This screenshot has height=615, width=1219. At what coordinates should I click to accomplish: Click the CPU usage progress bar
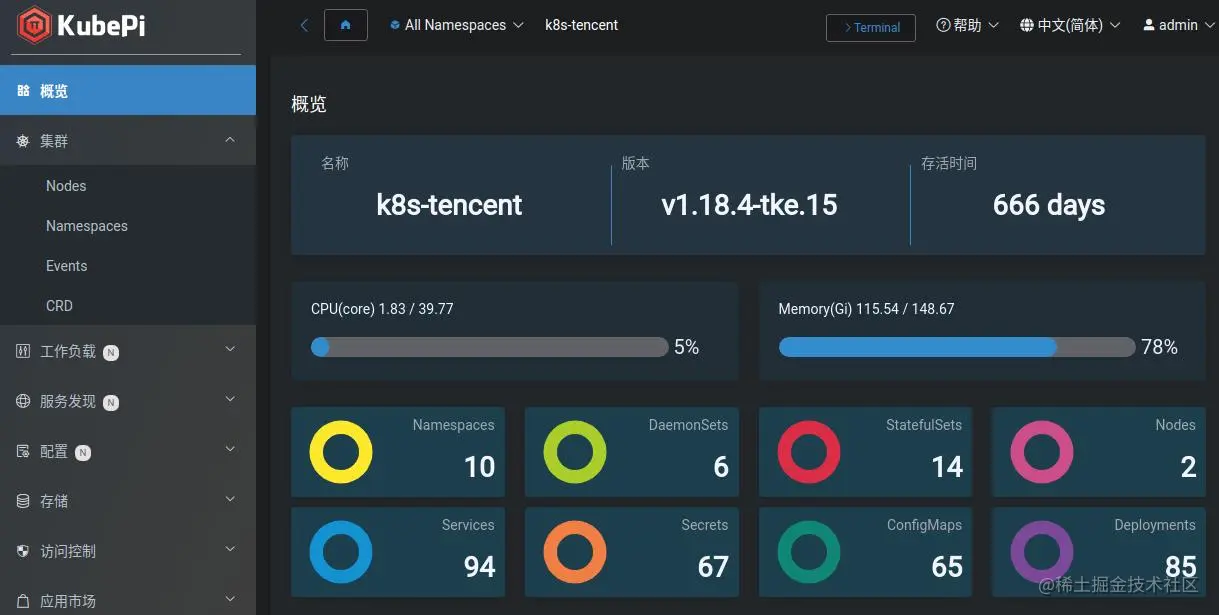pos(489,347)
